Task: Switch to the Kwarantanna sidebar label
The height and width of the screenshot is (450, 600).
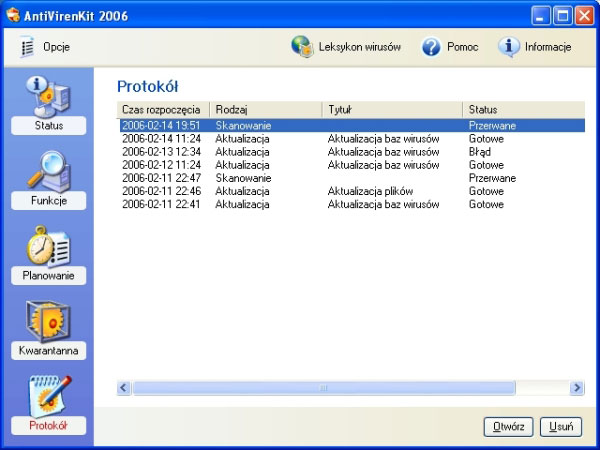Action: (x=49, y=351)
